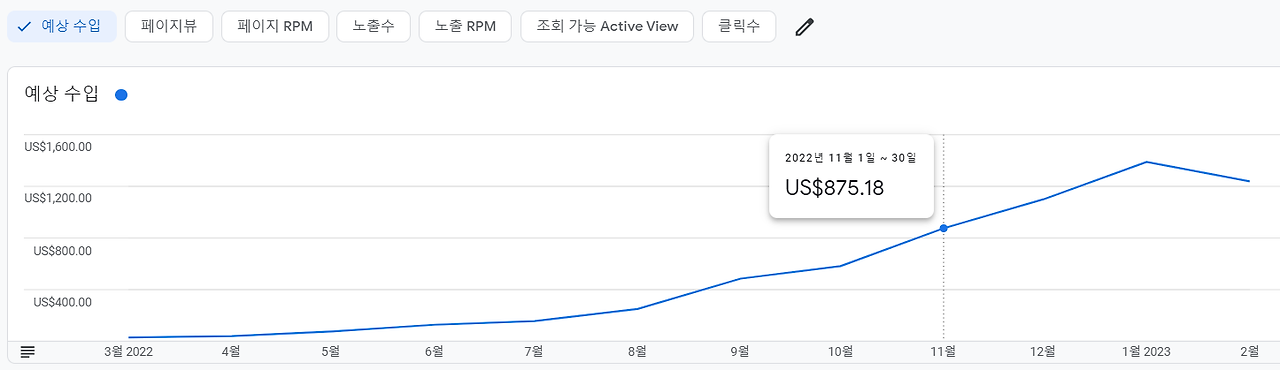
Task: Click the 2월 axis label
Action: [1250, 351]
